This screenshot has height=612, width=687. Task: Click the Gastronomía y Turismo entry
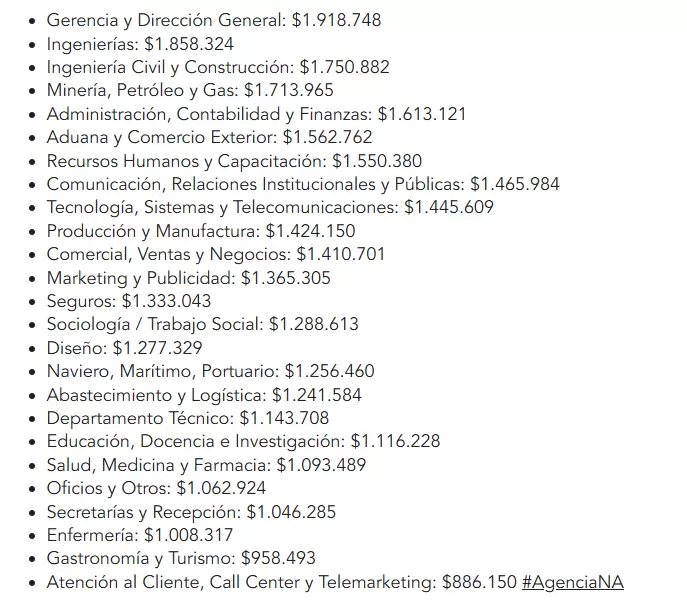click(x=181, y=558)
